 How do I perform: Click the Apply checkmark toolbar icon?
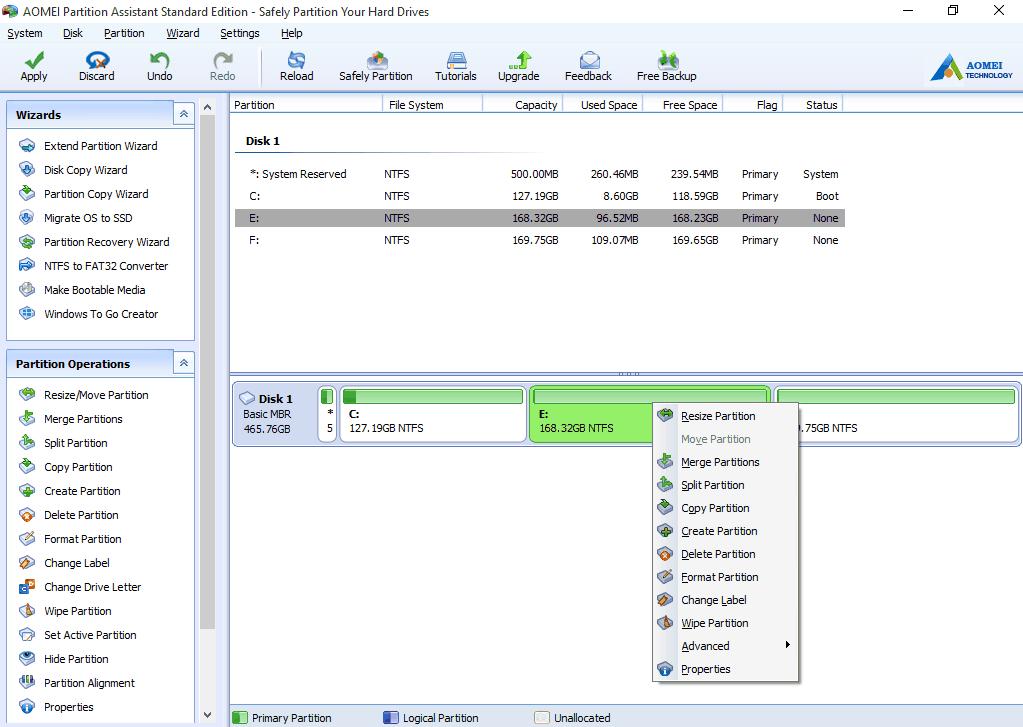tap(34, 61)
